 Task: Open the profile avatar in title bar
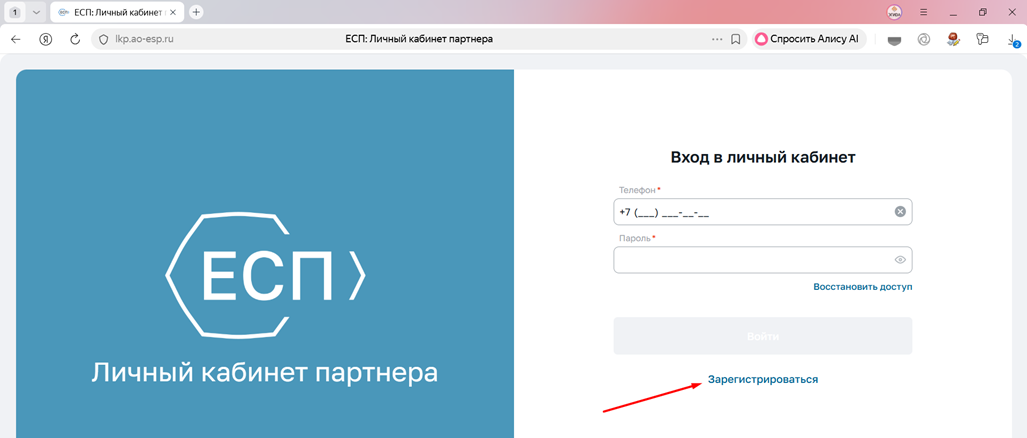894,12
